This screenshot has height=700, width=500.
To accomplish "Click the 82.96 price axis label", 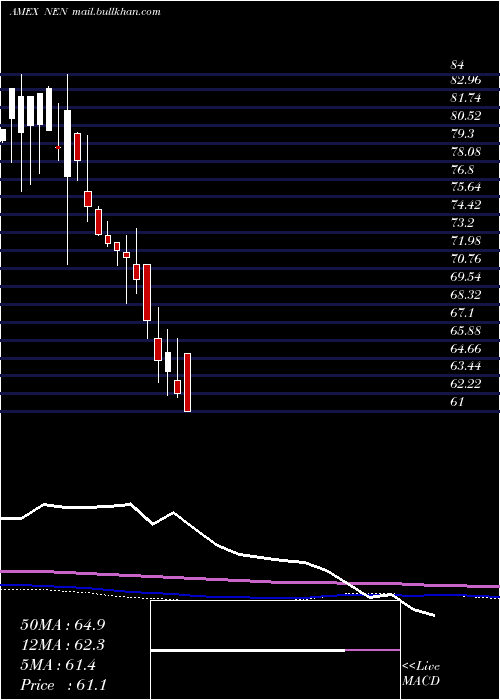I will coord(466,81).
